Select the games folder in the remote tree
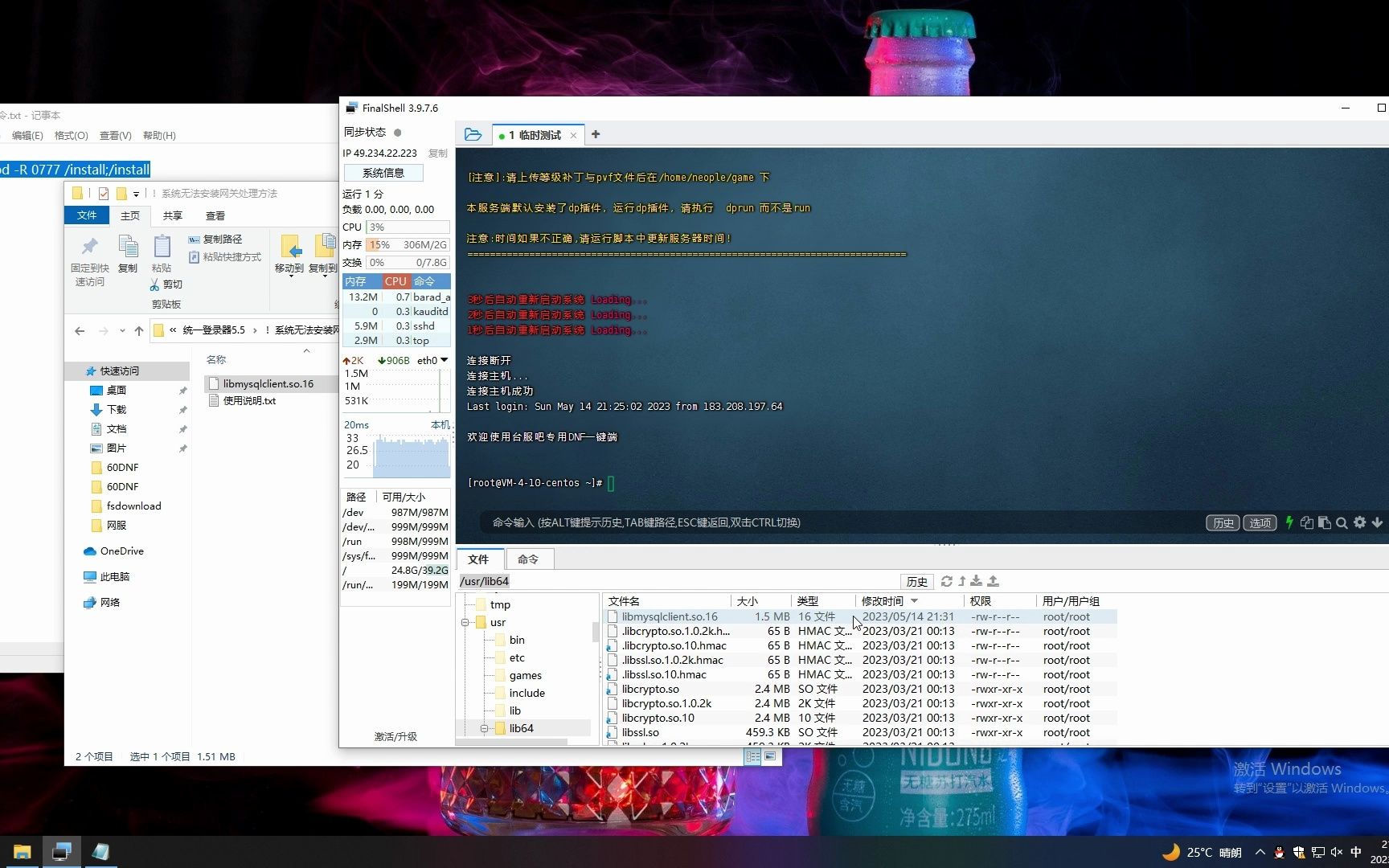Screen dimensions: 1389x868 click(525, 675)
